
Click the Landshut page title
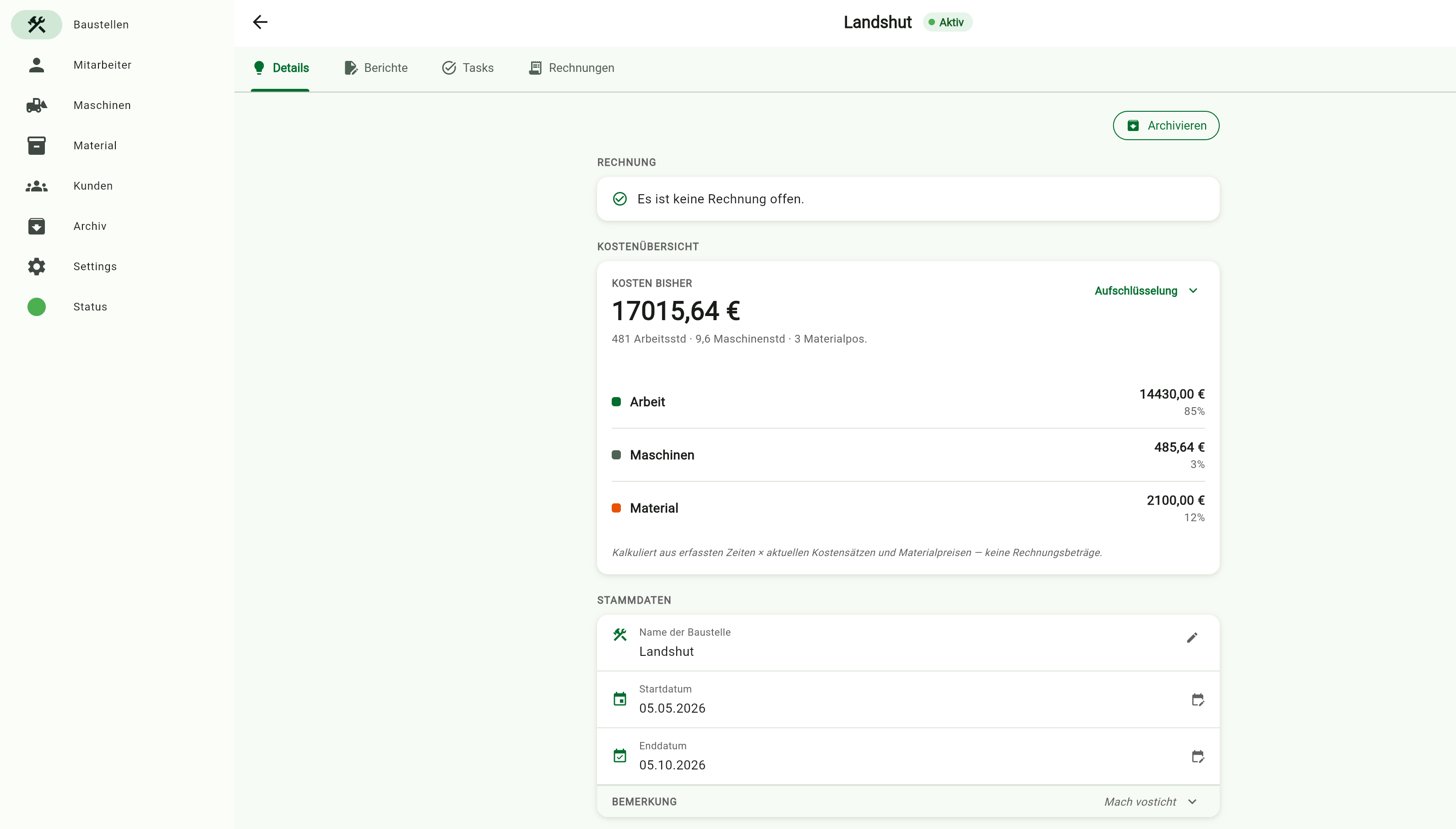pos(877,22)
